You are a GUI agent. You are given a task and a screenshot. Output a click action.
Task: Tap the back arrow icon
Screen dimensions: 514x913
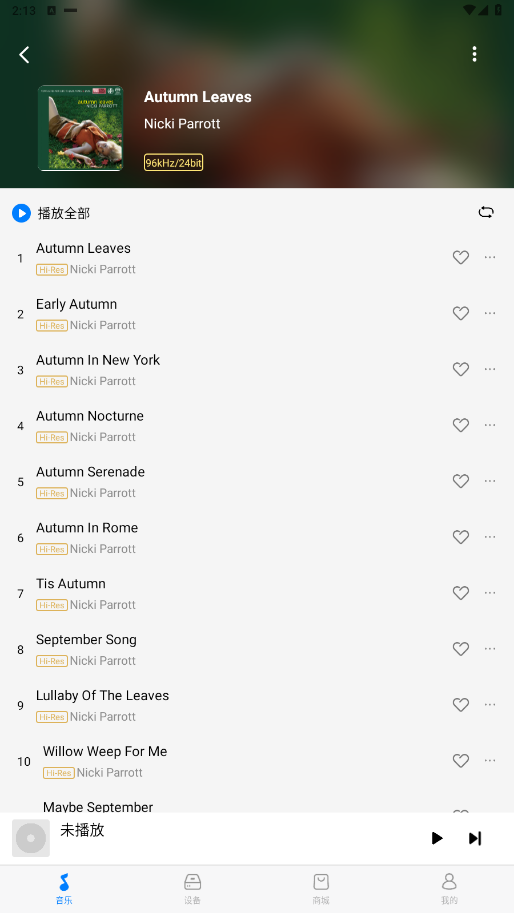click(x=24, y=55)
